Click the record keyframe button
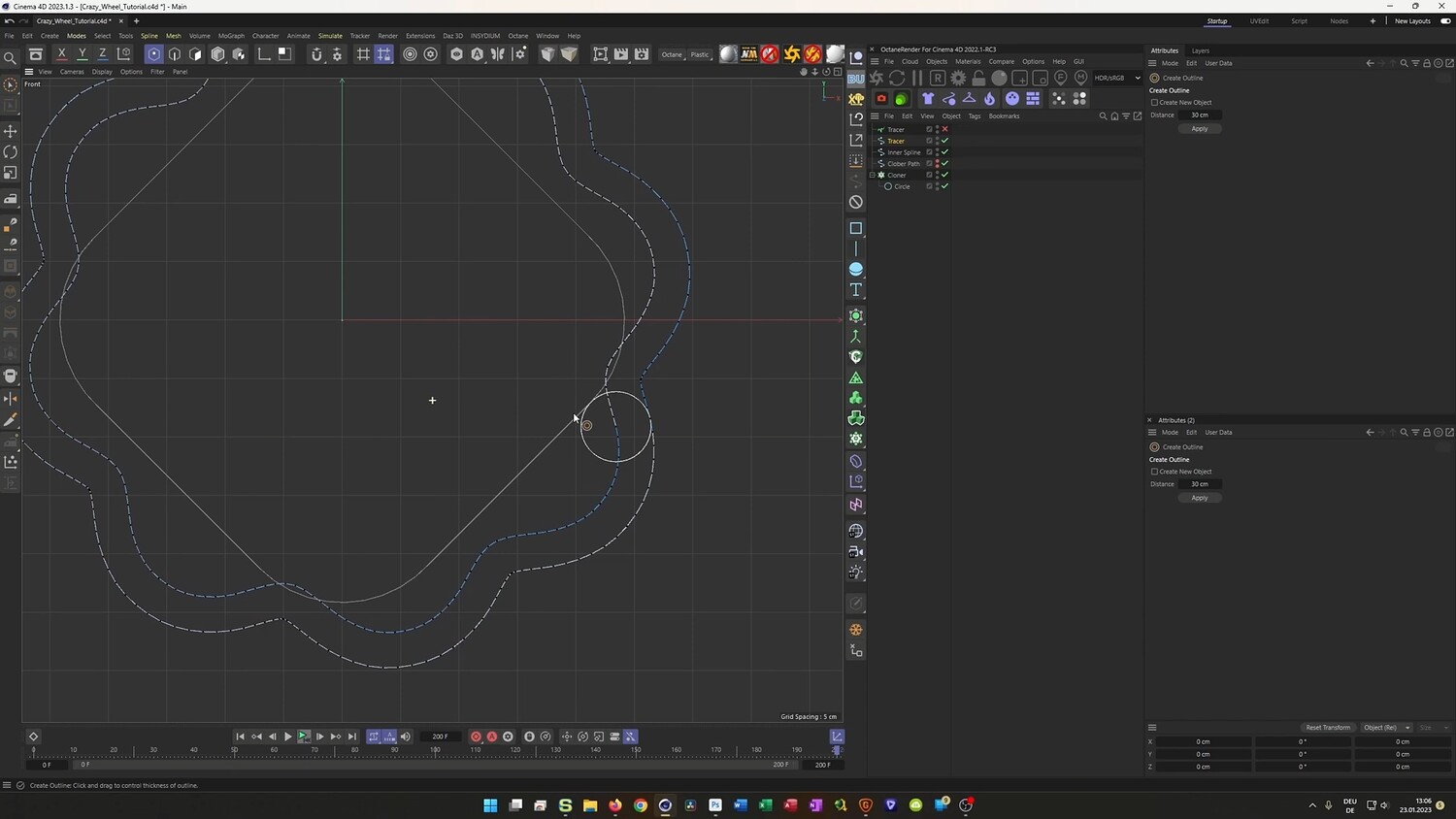This screenshot has width=1456, height=819. click(476, 737)
